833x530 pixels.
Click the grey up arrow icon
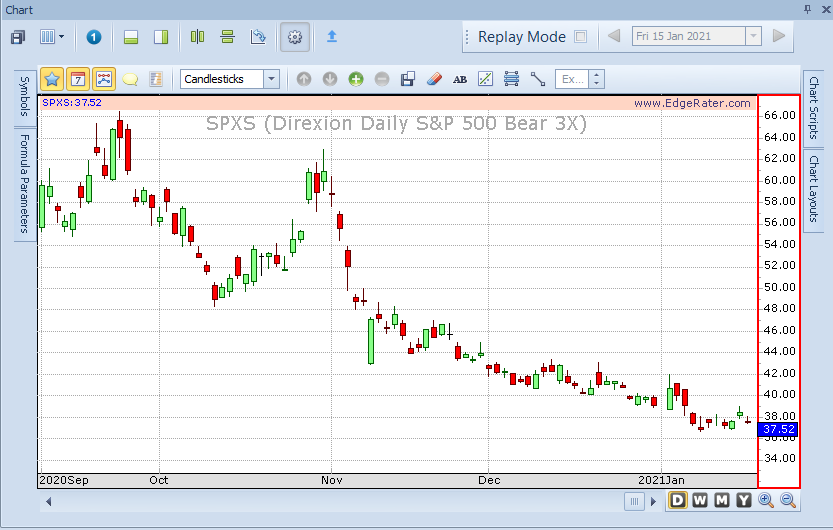304,80
